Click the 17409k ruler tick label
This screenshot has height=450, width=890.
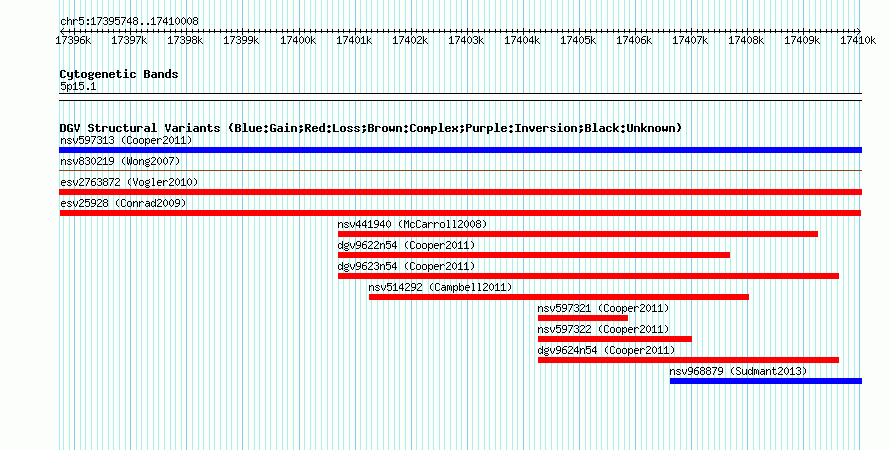coord(803,40)
